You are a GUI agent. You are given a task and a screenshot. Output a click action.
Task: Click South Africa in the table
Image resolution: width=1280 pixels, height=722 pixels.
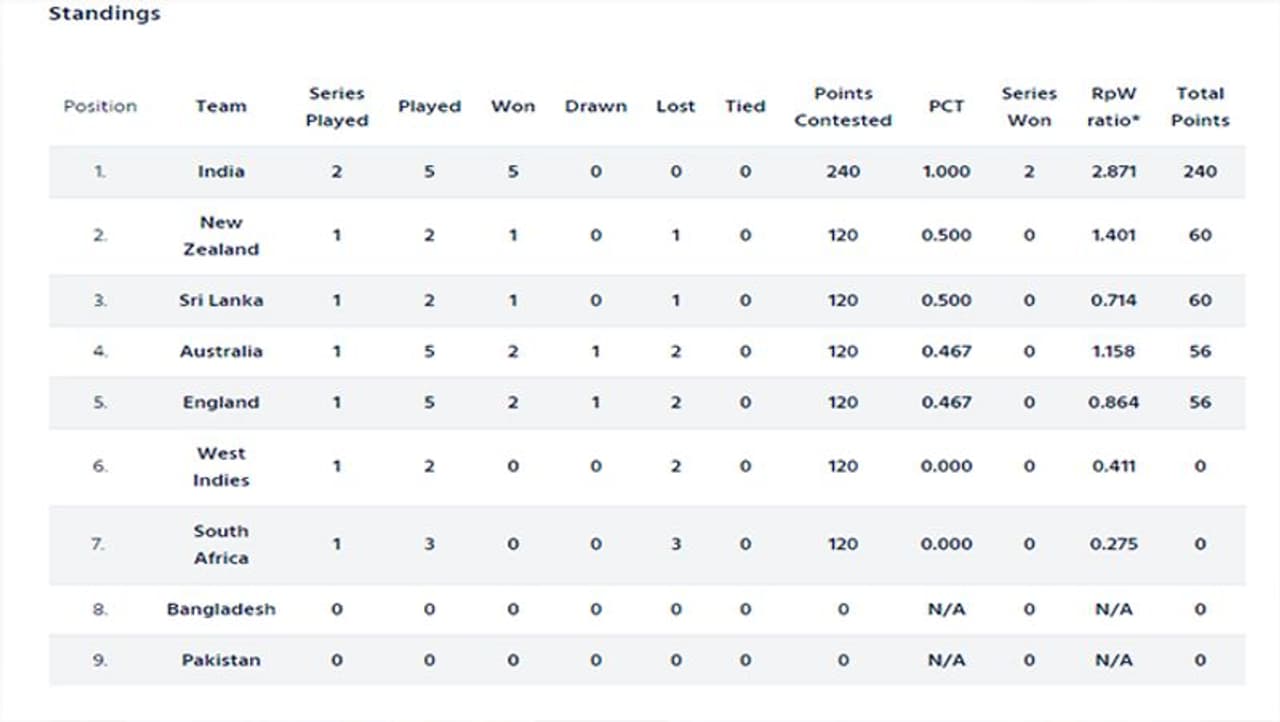[x=221, y=545]
